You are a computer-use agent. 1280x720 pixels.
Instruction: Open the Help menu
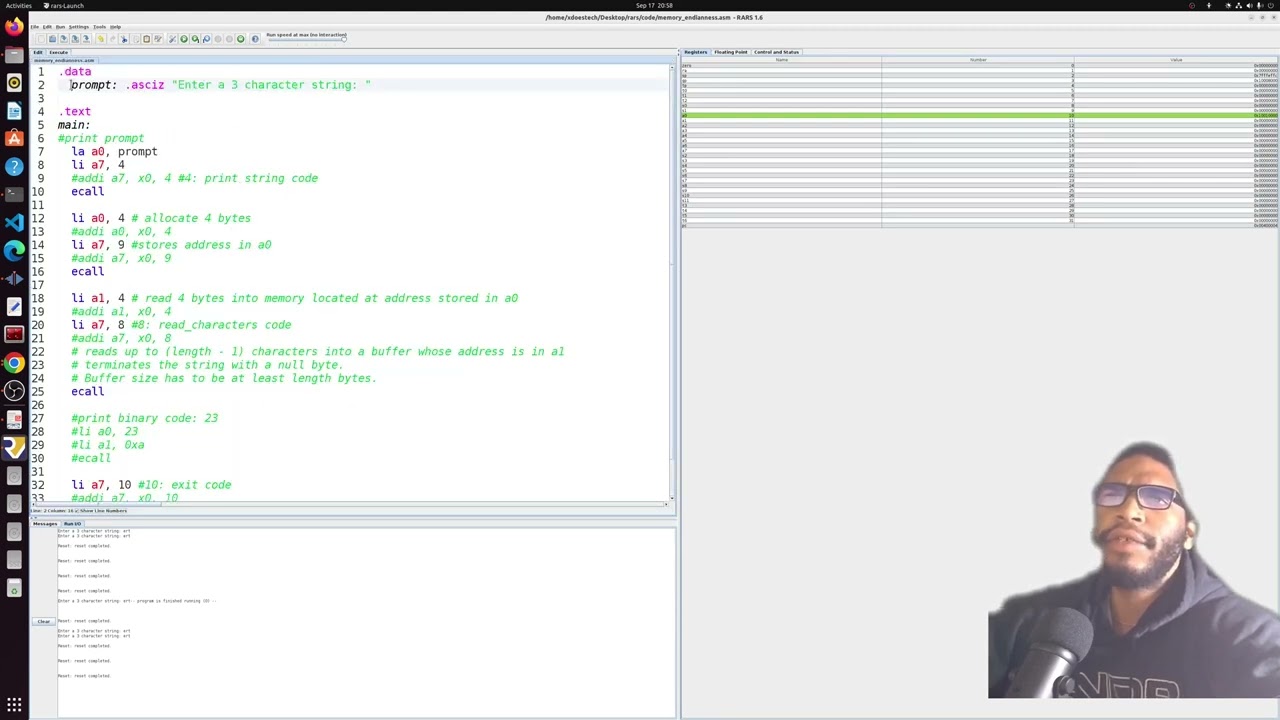(115, 27)
